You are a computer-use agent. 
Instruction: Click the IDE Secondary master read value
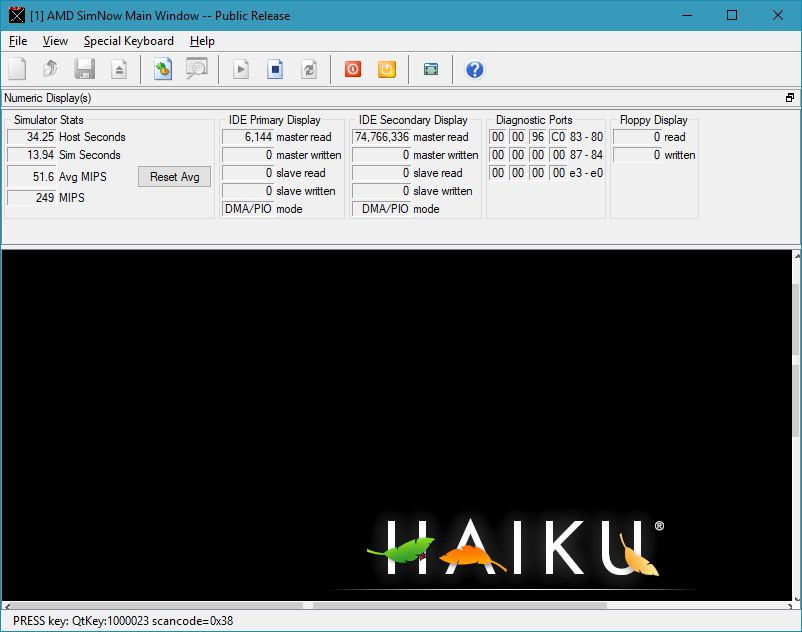coord(381,137)
